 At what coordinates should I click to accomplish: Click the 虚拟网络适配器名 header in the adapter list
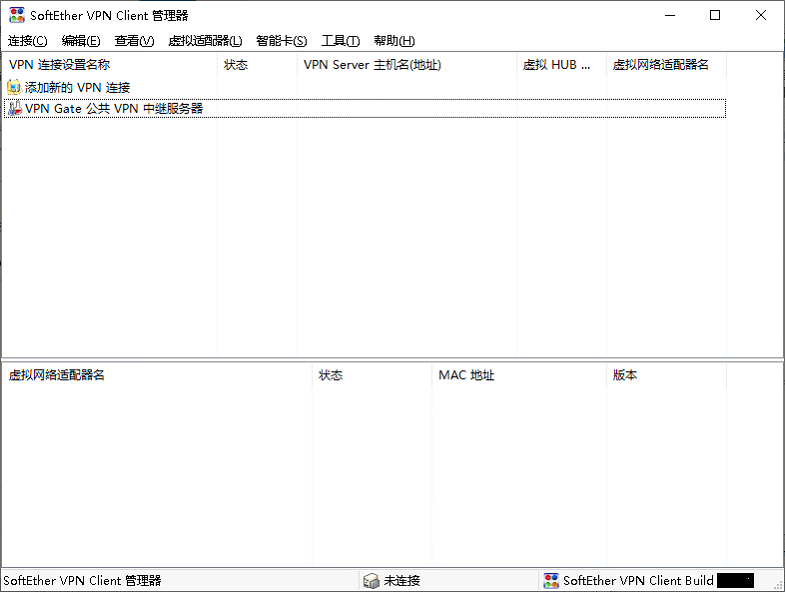click(x=157, y=375)
